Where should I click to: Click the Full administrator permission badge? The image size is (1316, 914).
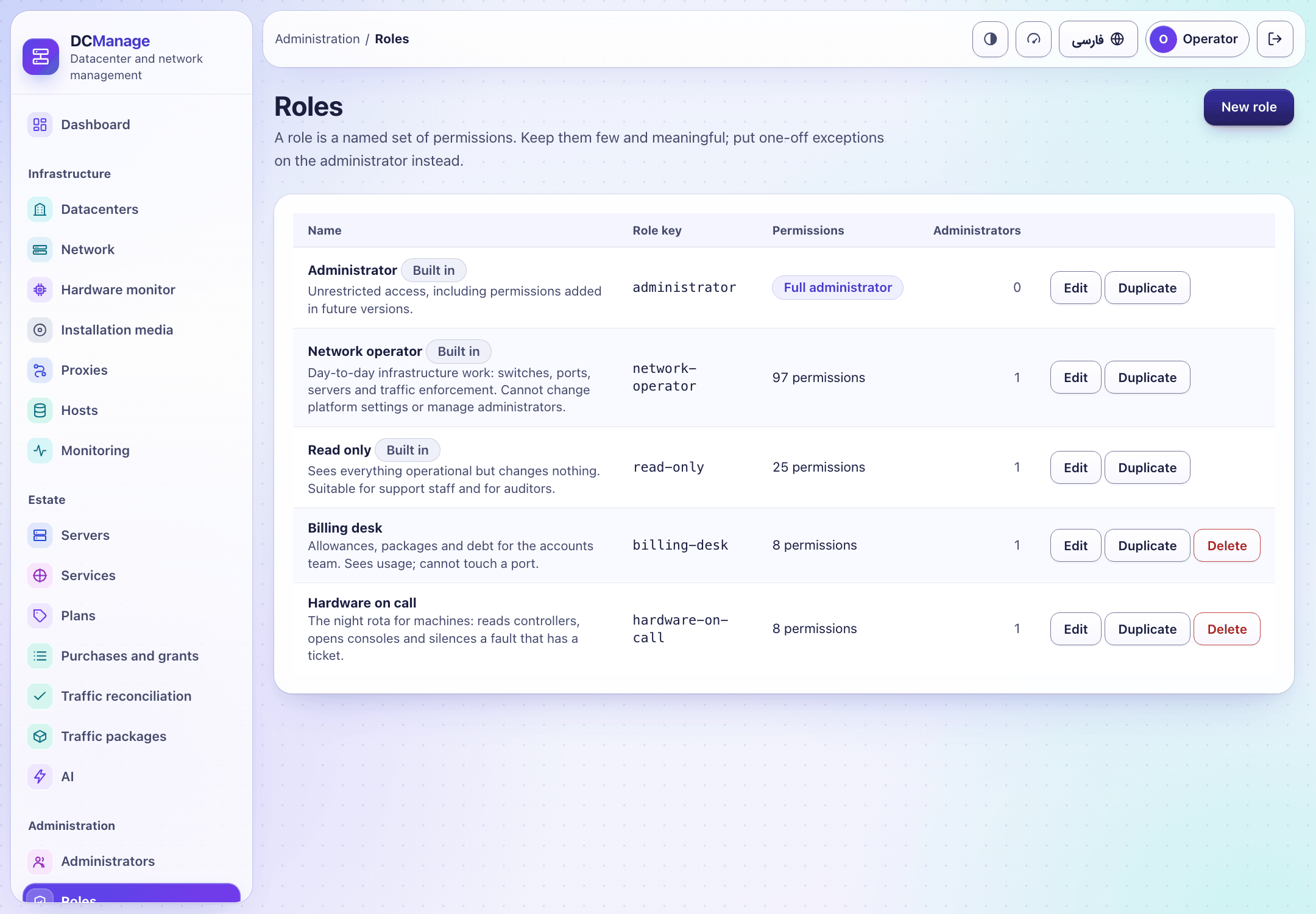(x=837, y=288)
